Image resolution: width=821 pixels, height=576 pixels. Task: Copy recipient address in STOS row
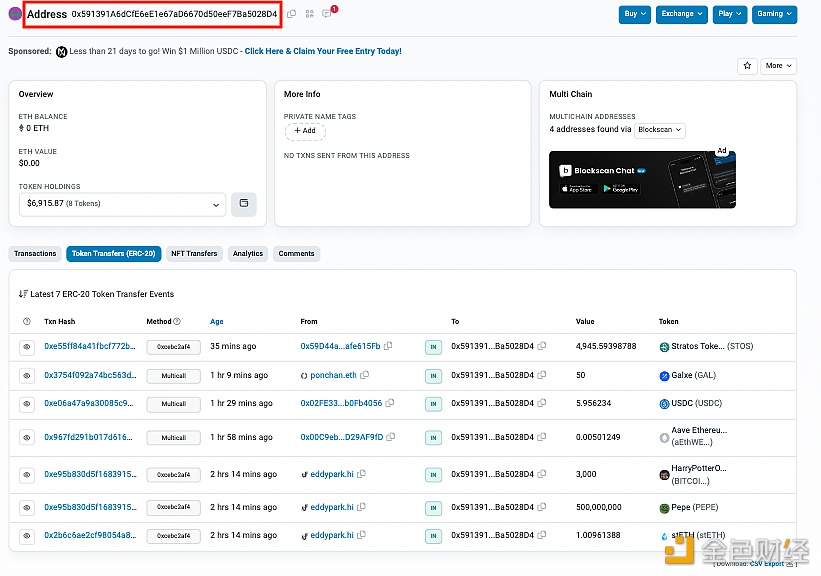[542, 346]
